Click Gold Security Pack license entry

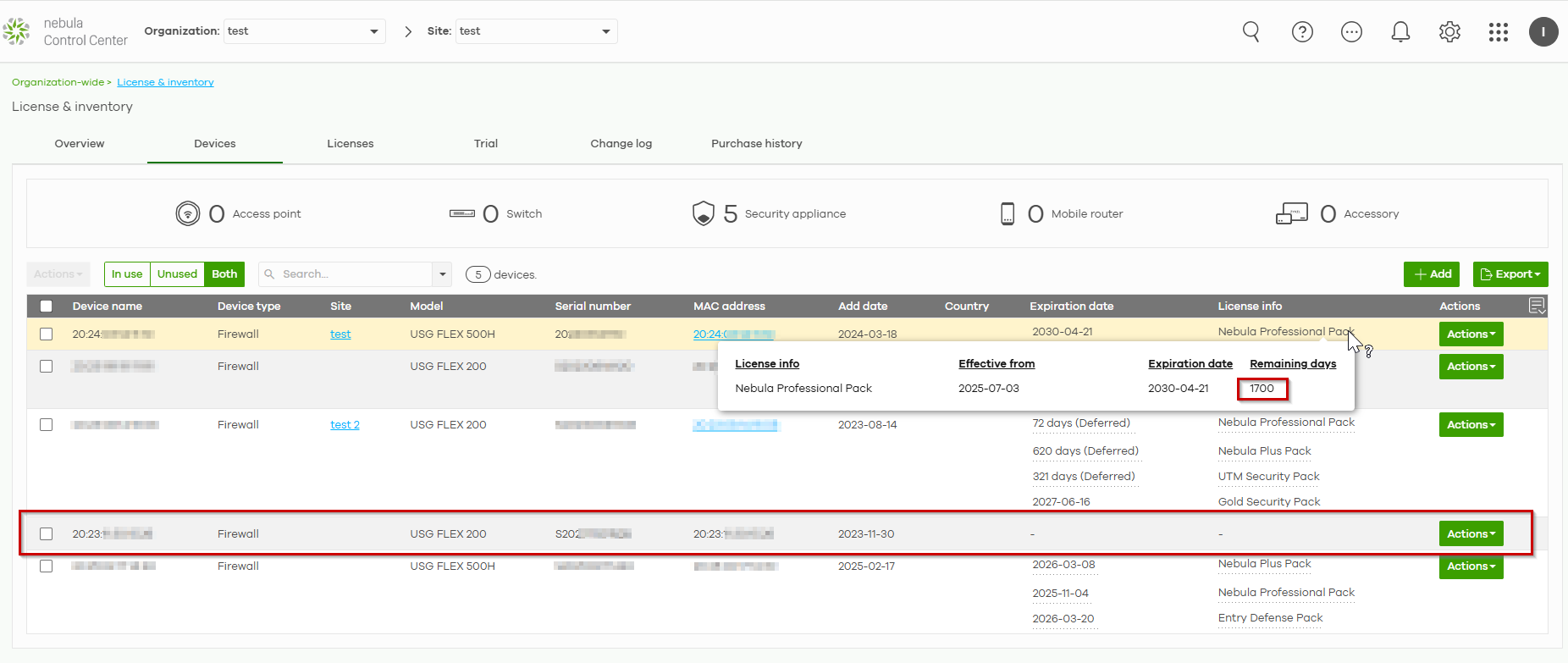tap(1269, 502)
